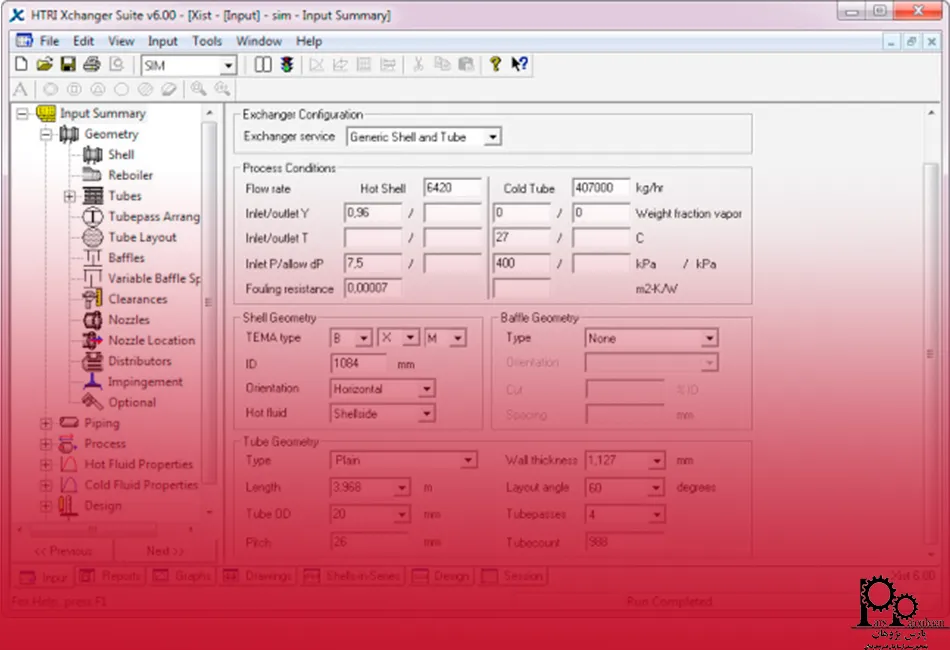
Task: Click the Hot Shell flow rate field
Action: coord(452,187)
